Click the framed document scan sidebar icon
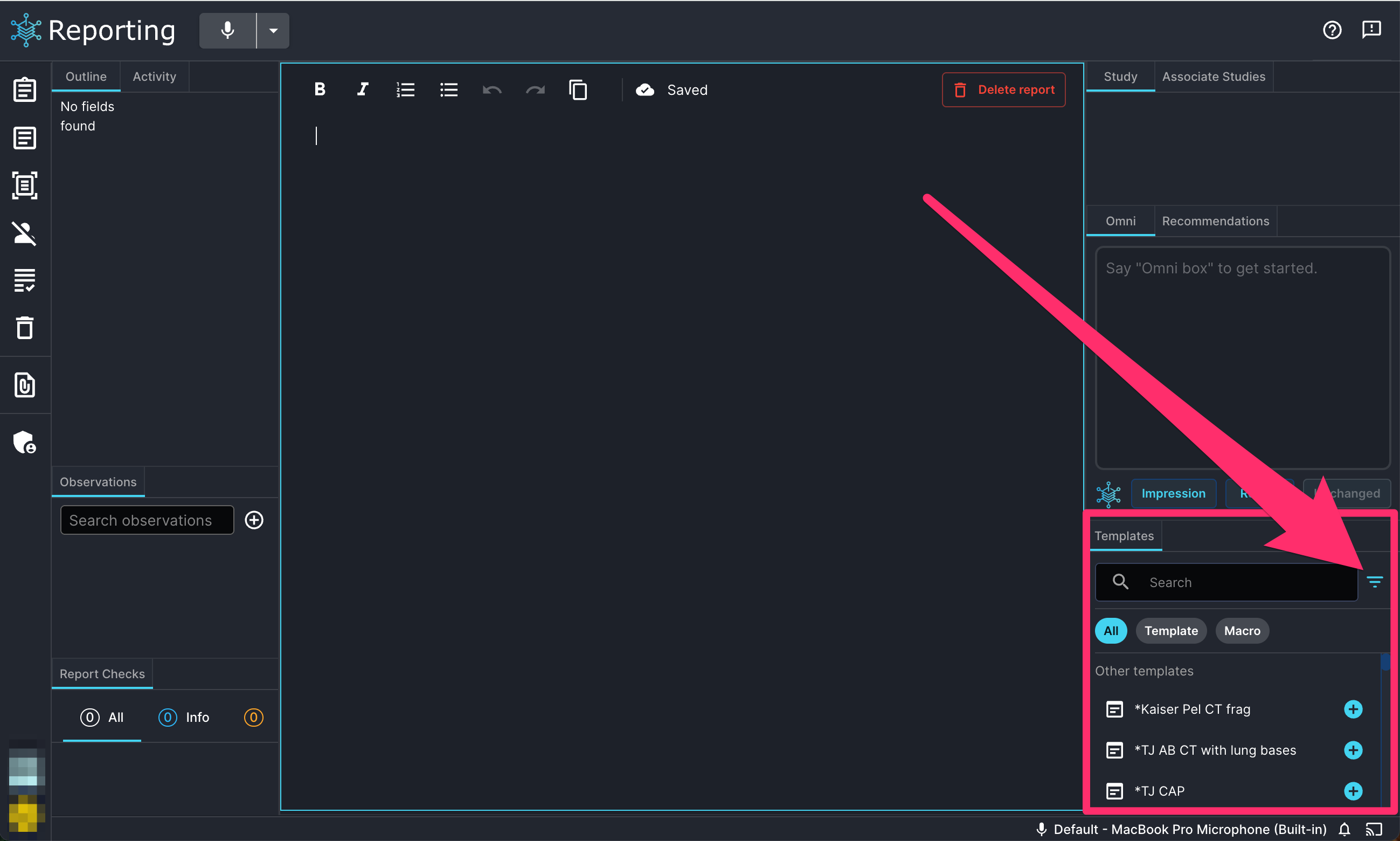Screen dimensions: 1400x841 [x=24, y=185]
